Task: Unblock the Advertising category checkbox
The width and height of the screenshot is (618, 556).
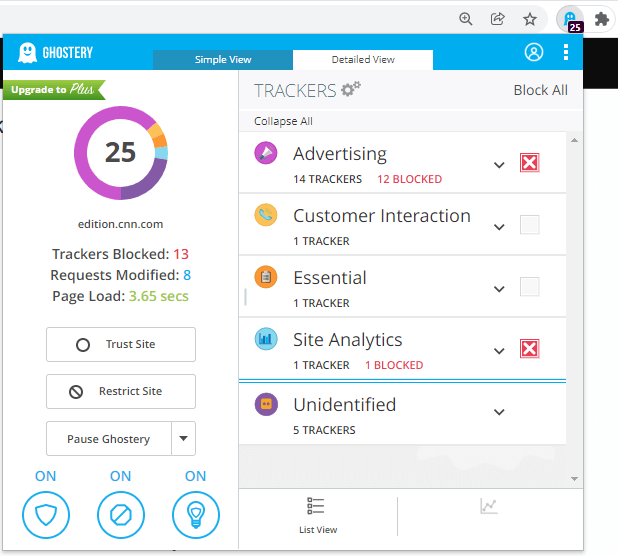Action: [529, 162]
